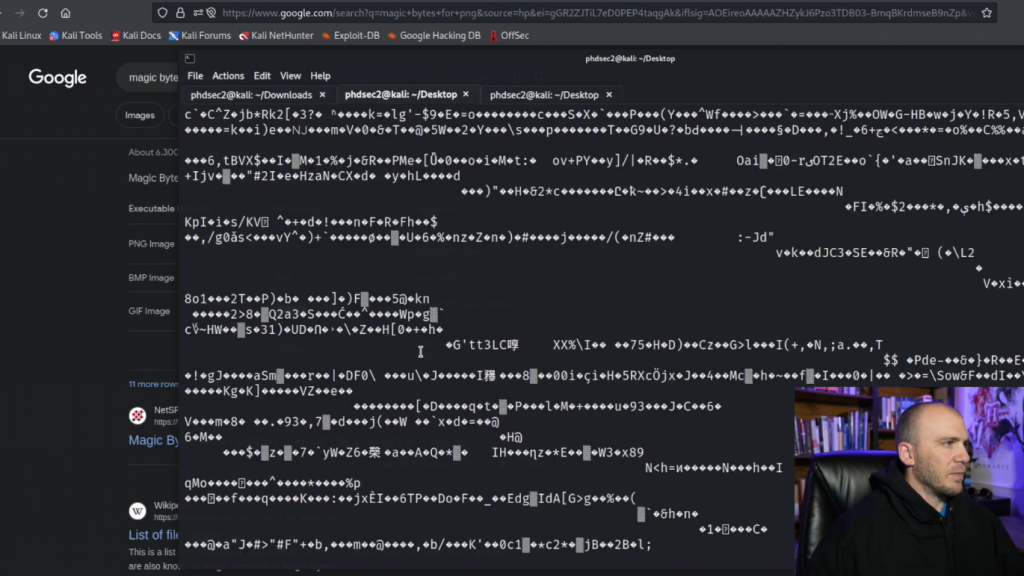This screenshot has height=576, width=1024.
Task: Go forward in browser history
Action: coord(20,13)
